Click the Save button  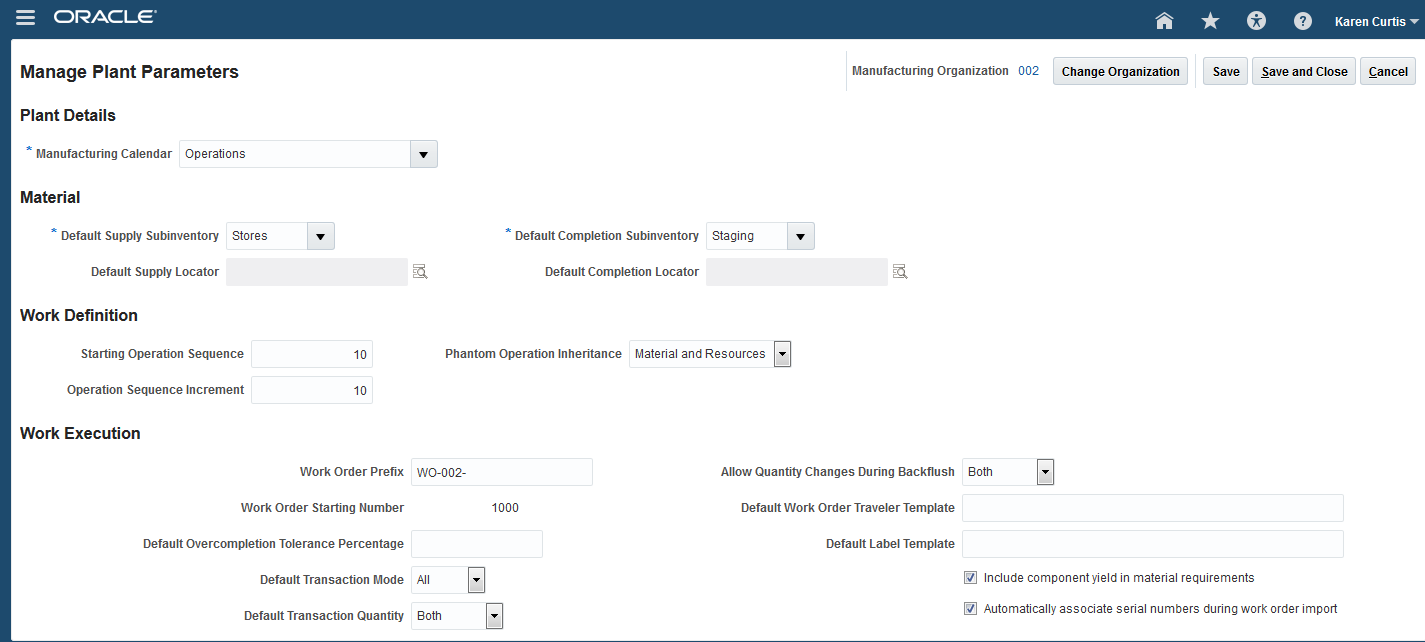pos(1226,71)
